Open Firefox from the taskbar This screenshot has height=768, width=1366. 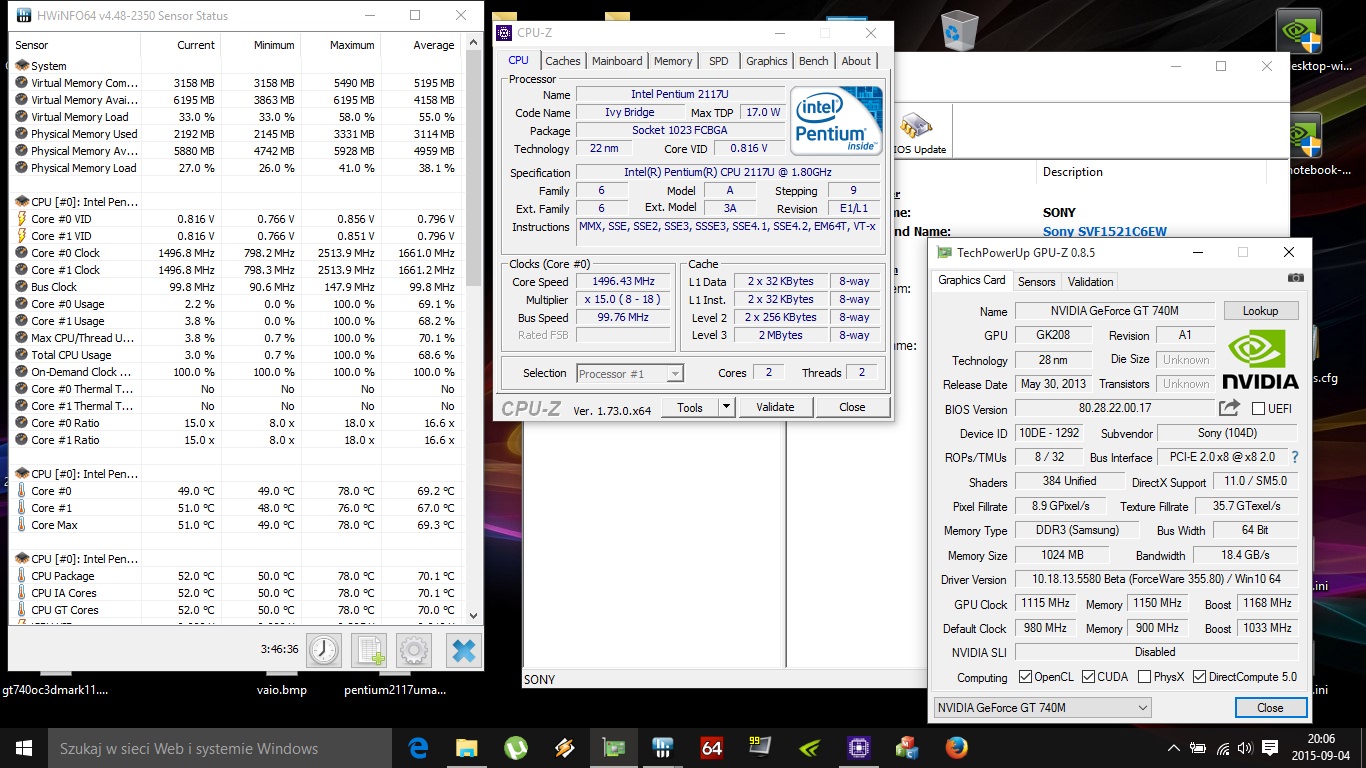click(x=957, y=748)
